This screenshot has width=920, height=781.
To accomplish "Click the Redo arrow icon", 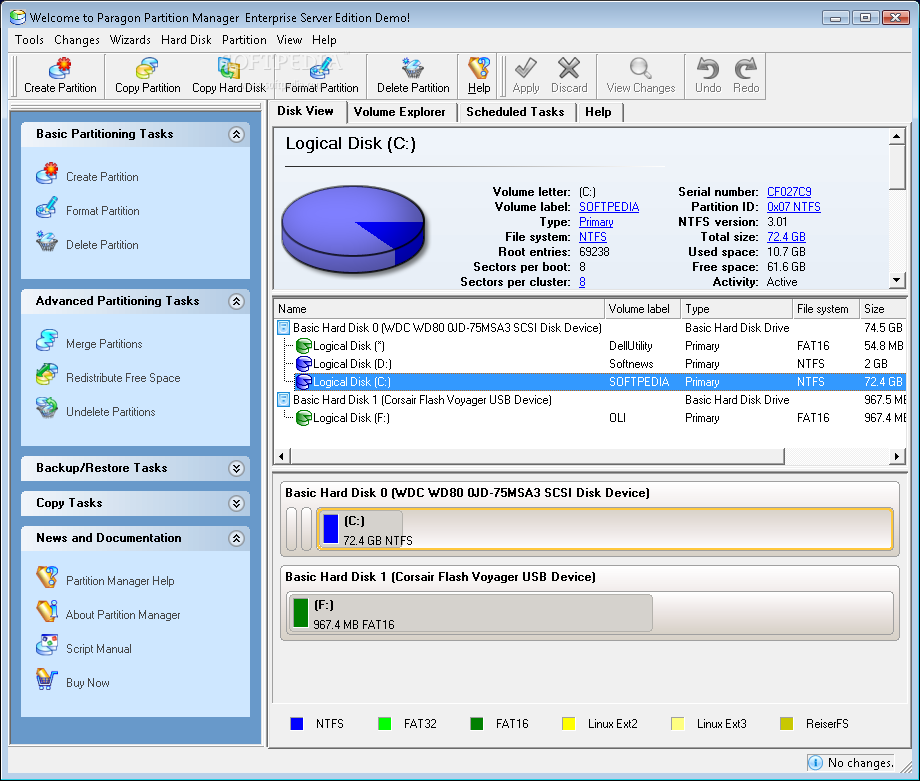I will pos(746,69).
